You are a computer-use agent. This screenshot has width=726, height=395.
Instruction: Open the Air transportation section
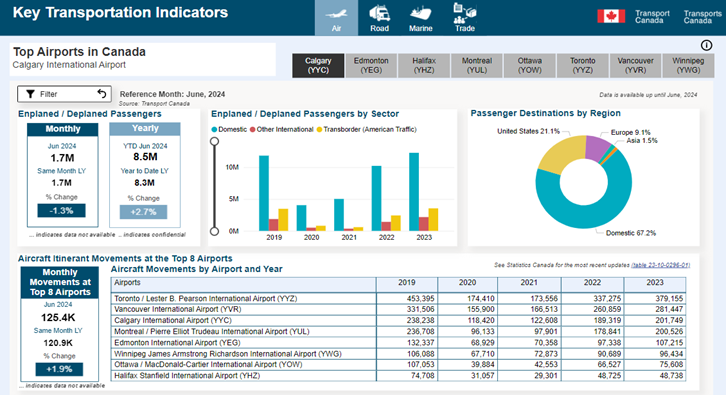coord(336,18)
